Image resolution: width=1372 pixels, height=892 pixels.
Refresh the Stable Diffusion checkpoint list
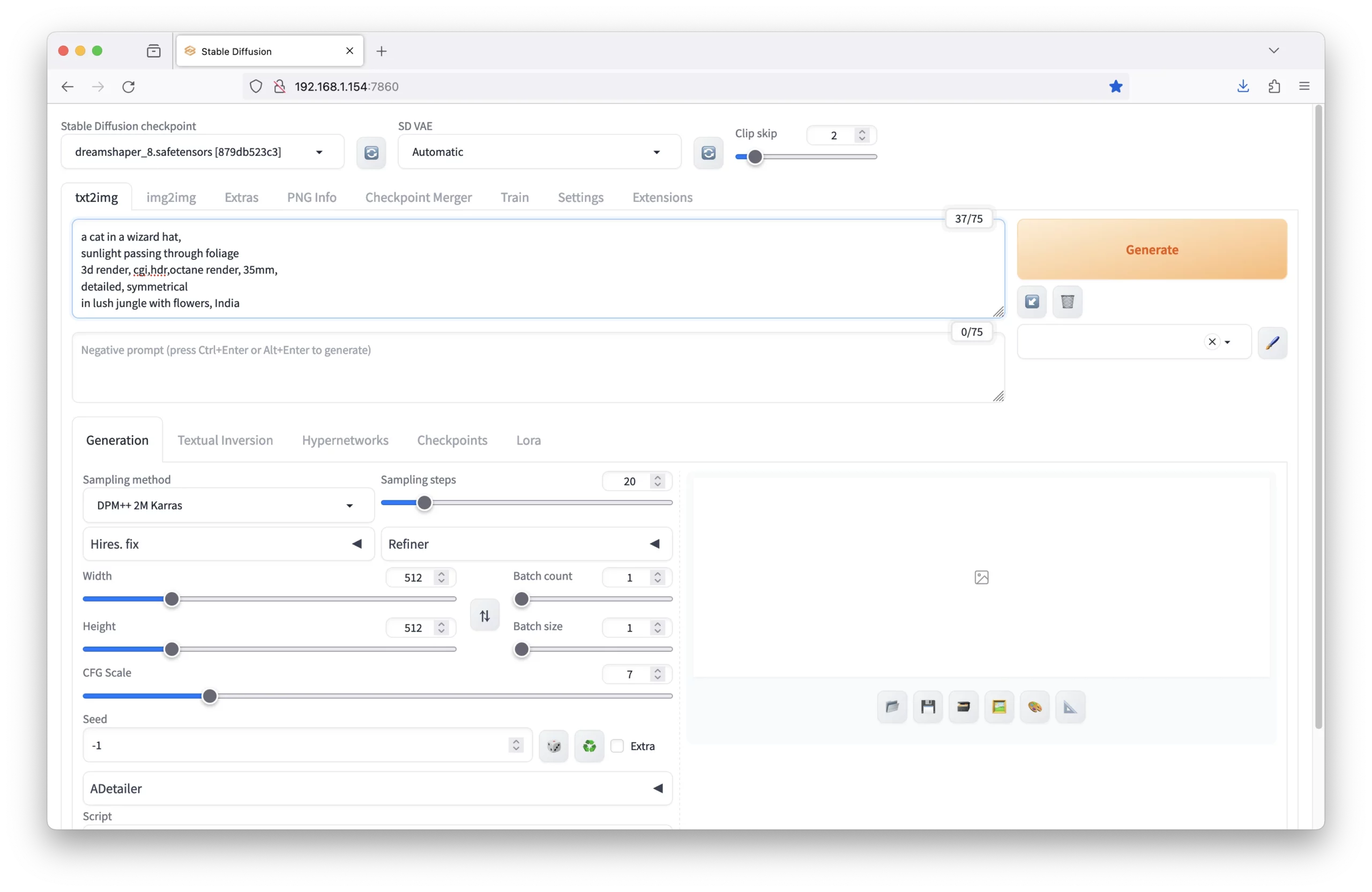pos(371,153)
